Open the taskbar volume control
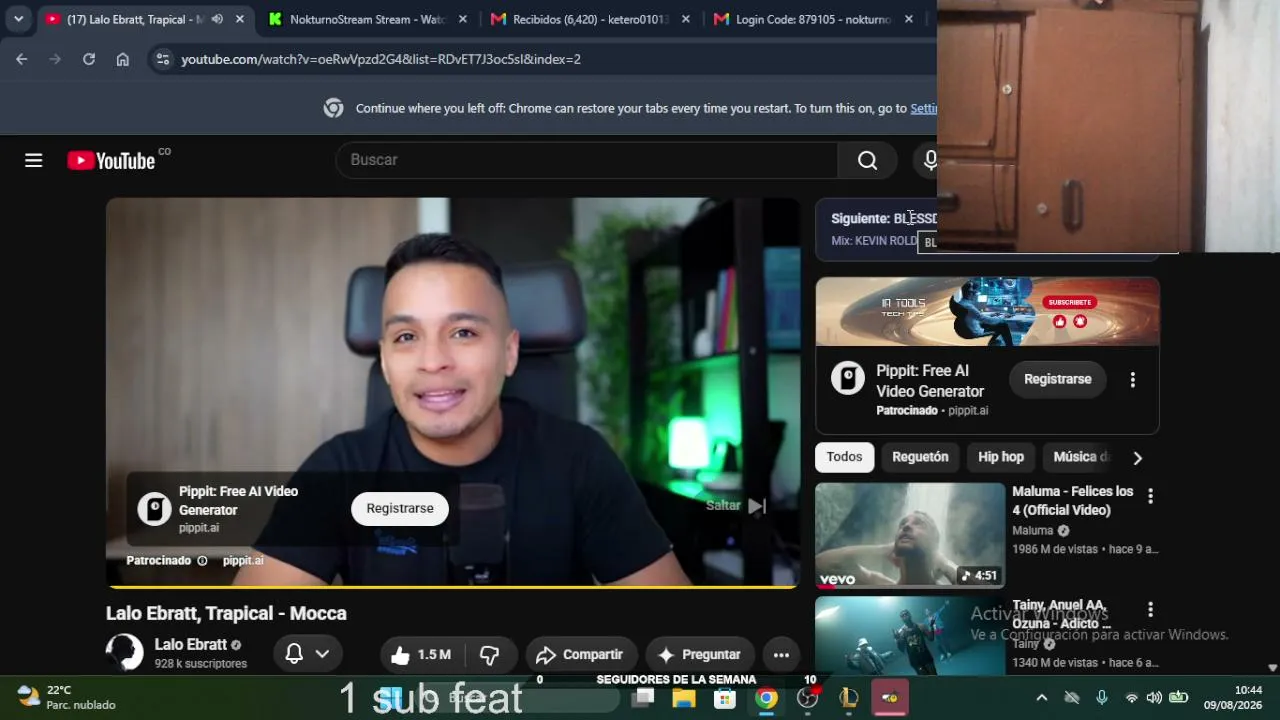The width and height of the screenshot is (1280, 720). pyautogui.click(x=1154, y=698)
